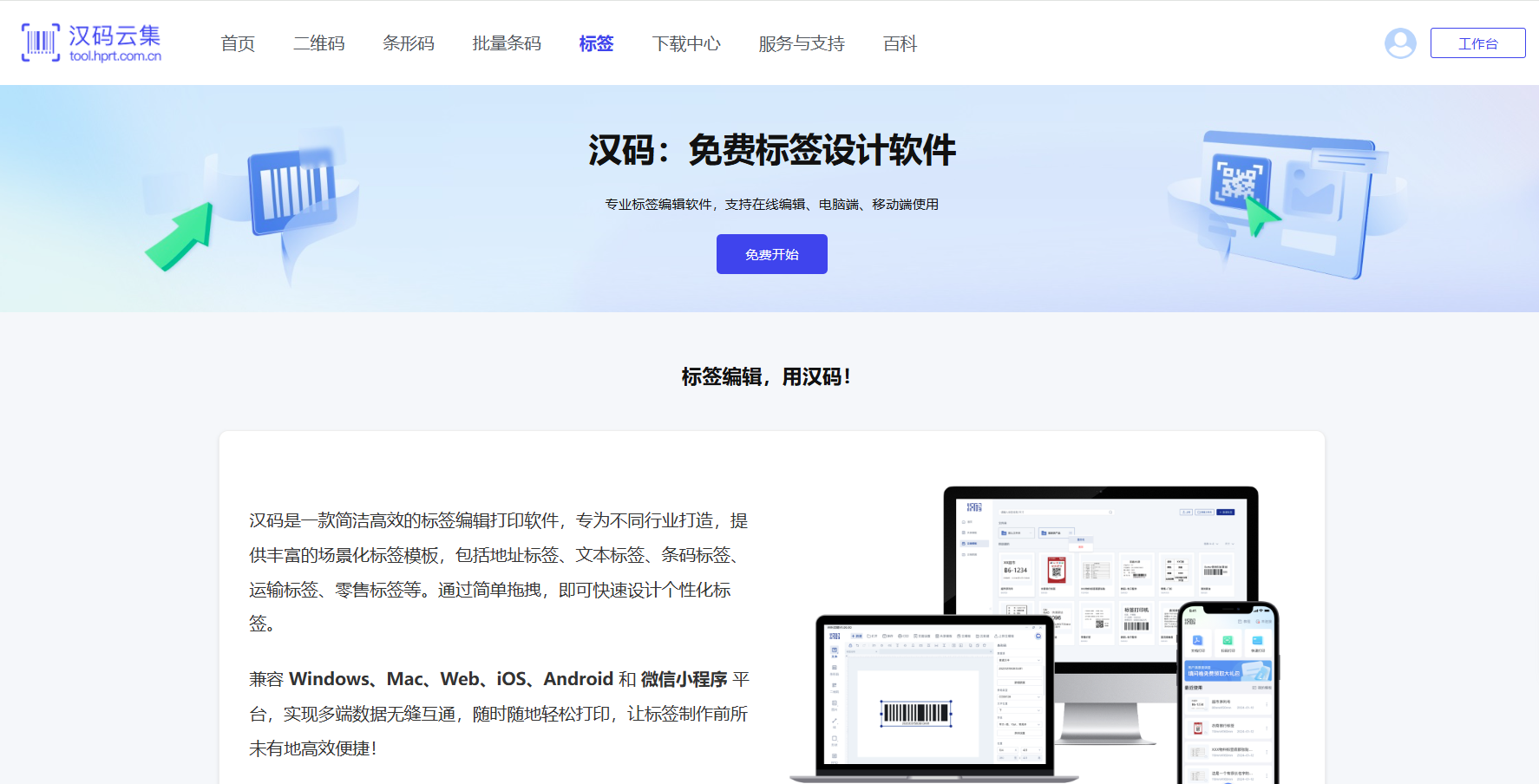The height and width of the screenshot is (784, 1539).
Task: Click the 免费开始 button in banner
Action: pos(772,254)
